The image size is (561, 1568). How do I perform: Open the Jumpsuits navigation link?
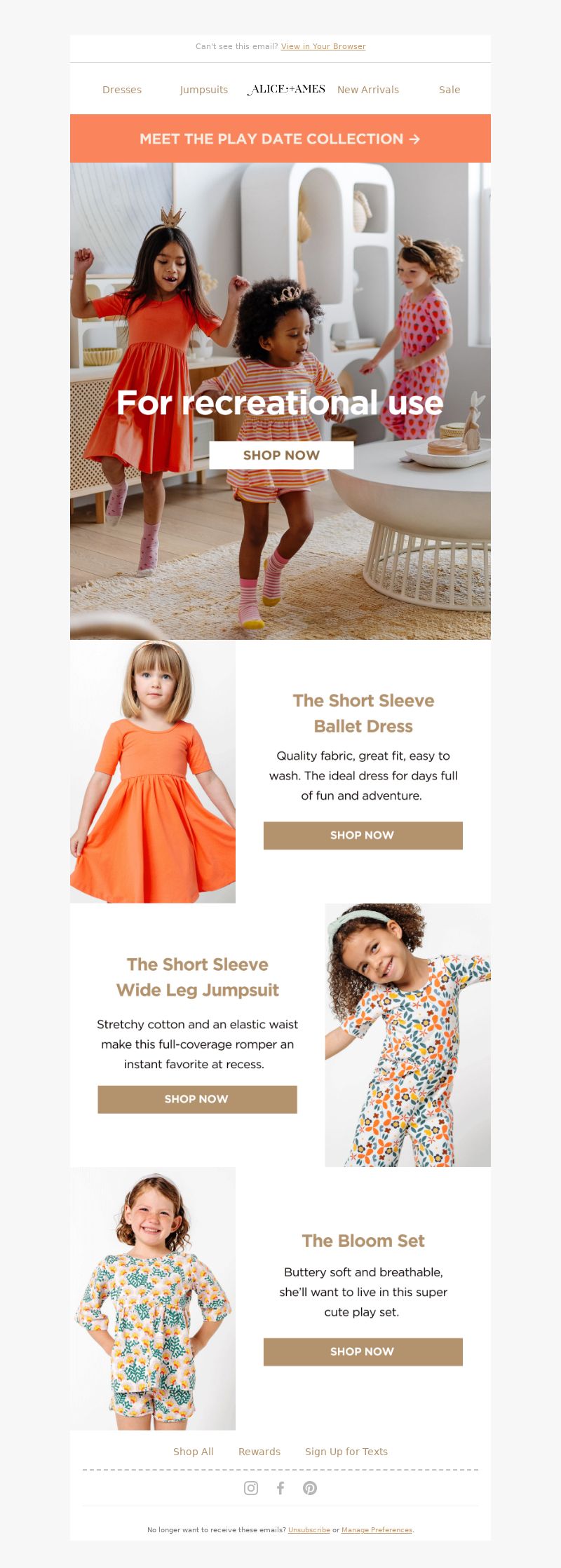click(x=204, y=90)
